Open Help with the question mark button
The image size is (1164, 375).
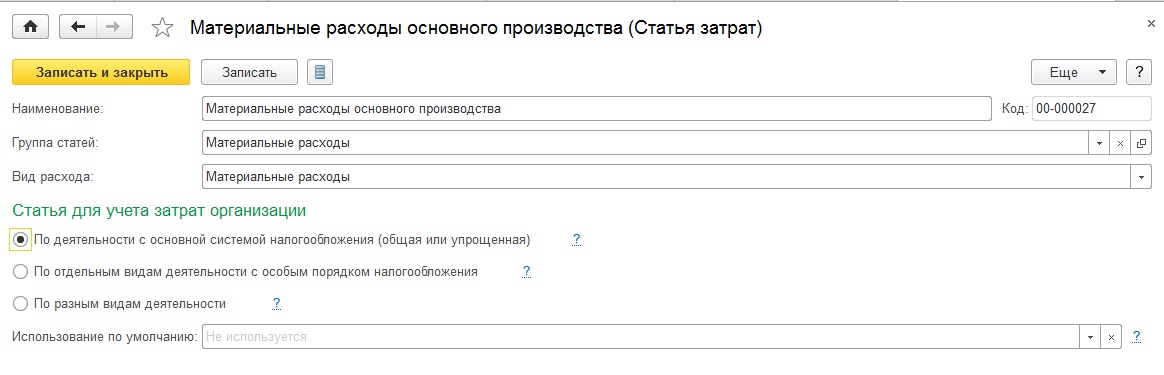[x=1139, y=72]
